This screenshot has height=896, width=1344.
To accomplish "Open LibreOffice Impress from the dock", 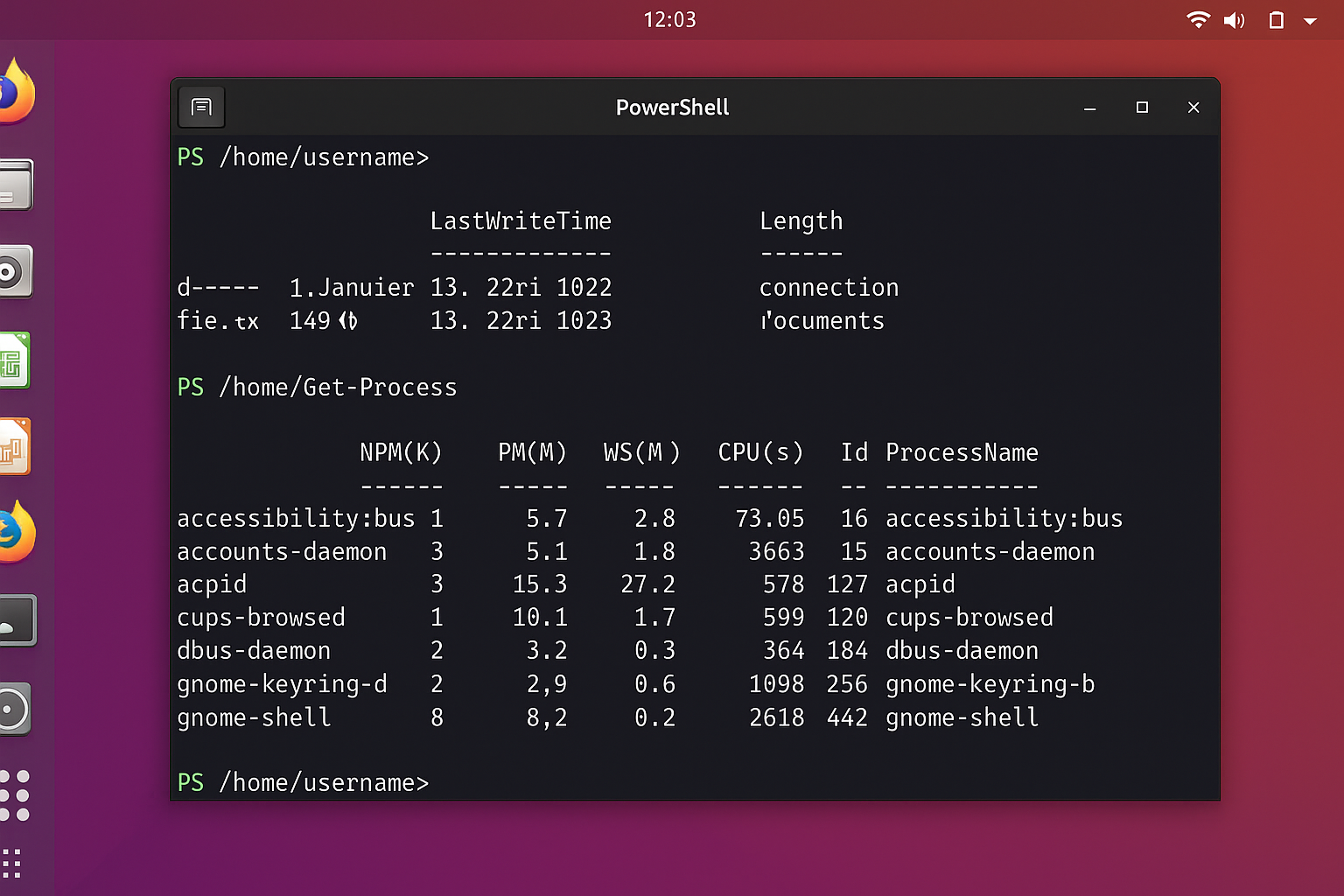I will point(16,446).
